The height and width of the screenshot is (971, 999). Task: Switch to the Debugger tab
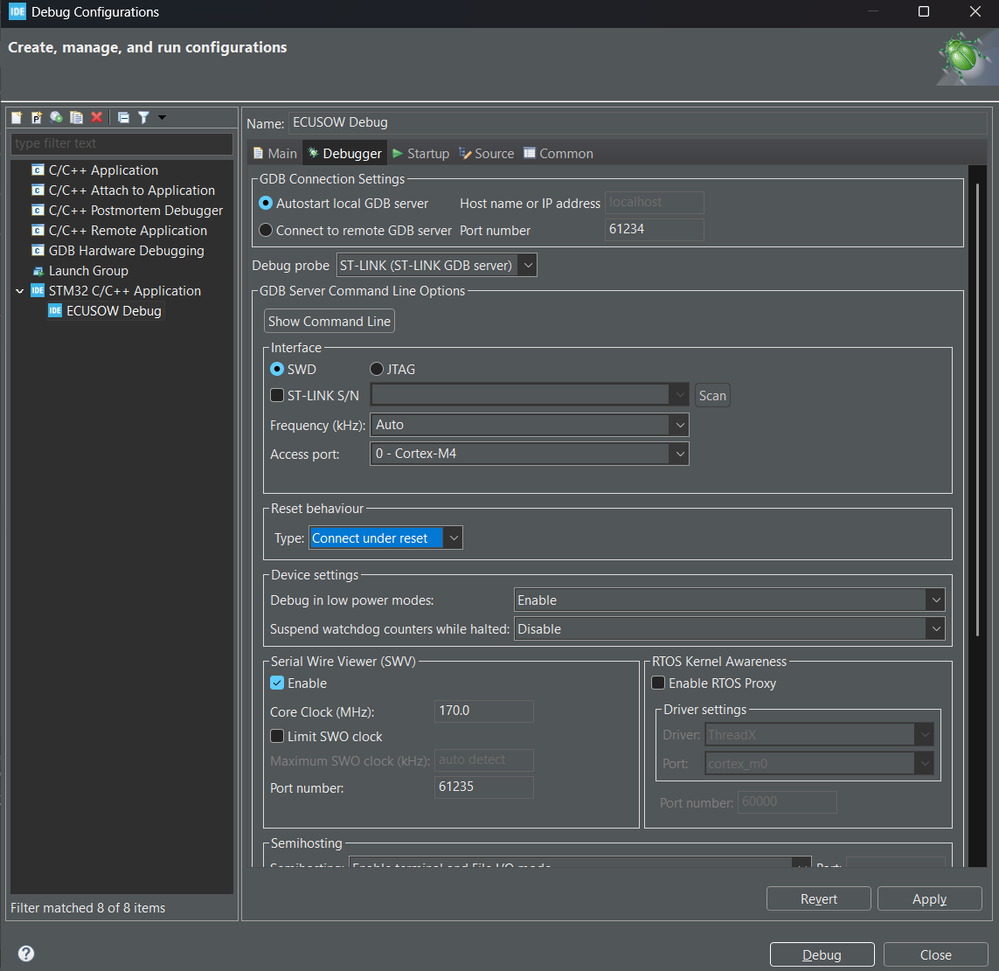[x=345, y=153]
